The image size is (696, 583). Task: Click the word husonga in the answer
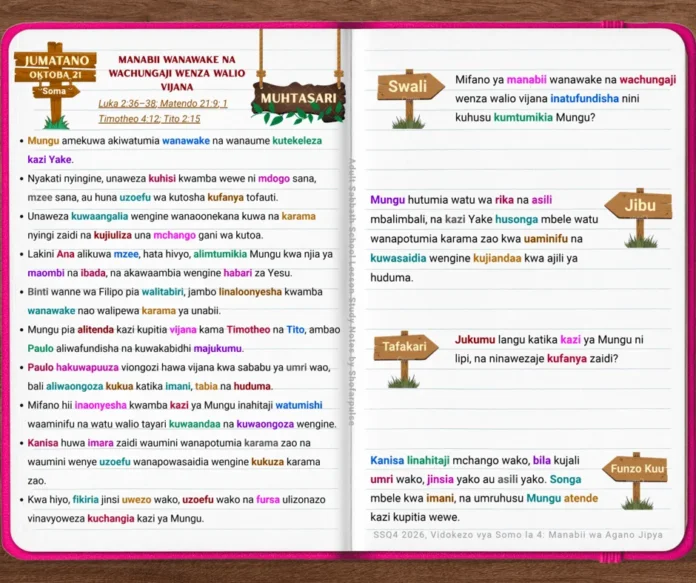[516, 219]
